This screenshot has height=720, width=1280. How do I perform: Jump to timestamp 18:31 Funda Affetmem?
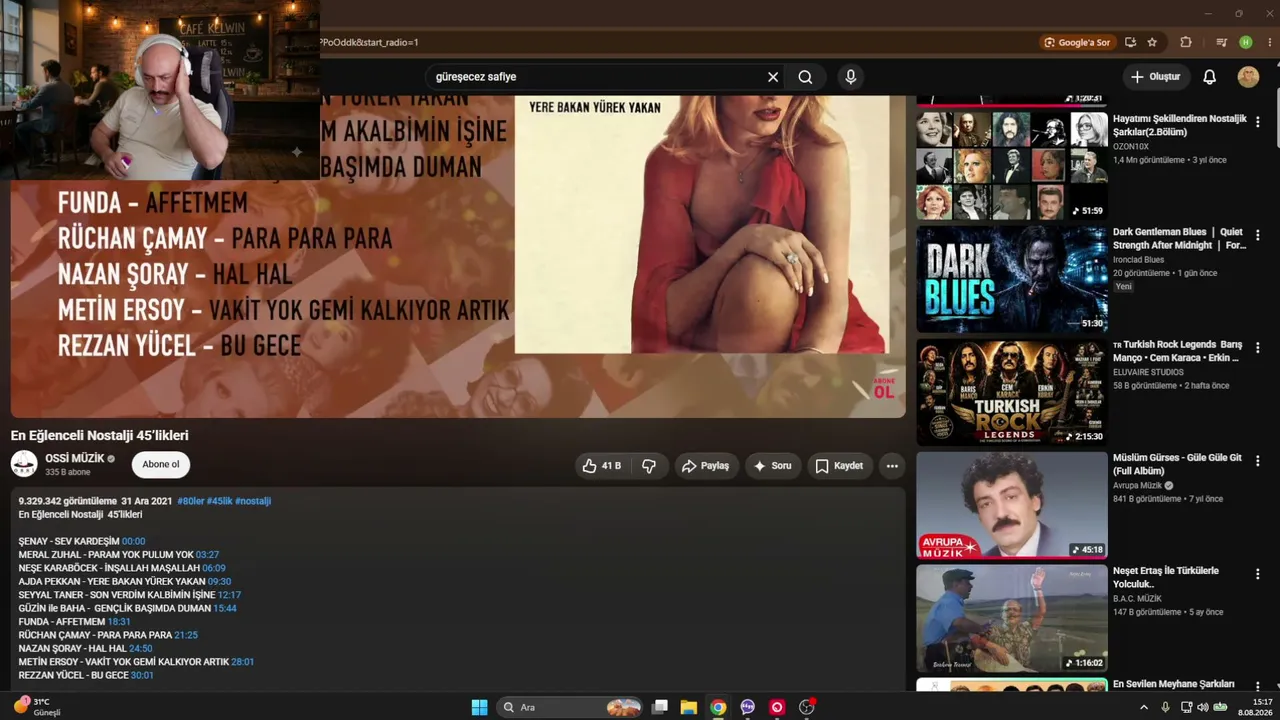click(119, 622)
